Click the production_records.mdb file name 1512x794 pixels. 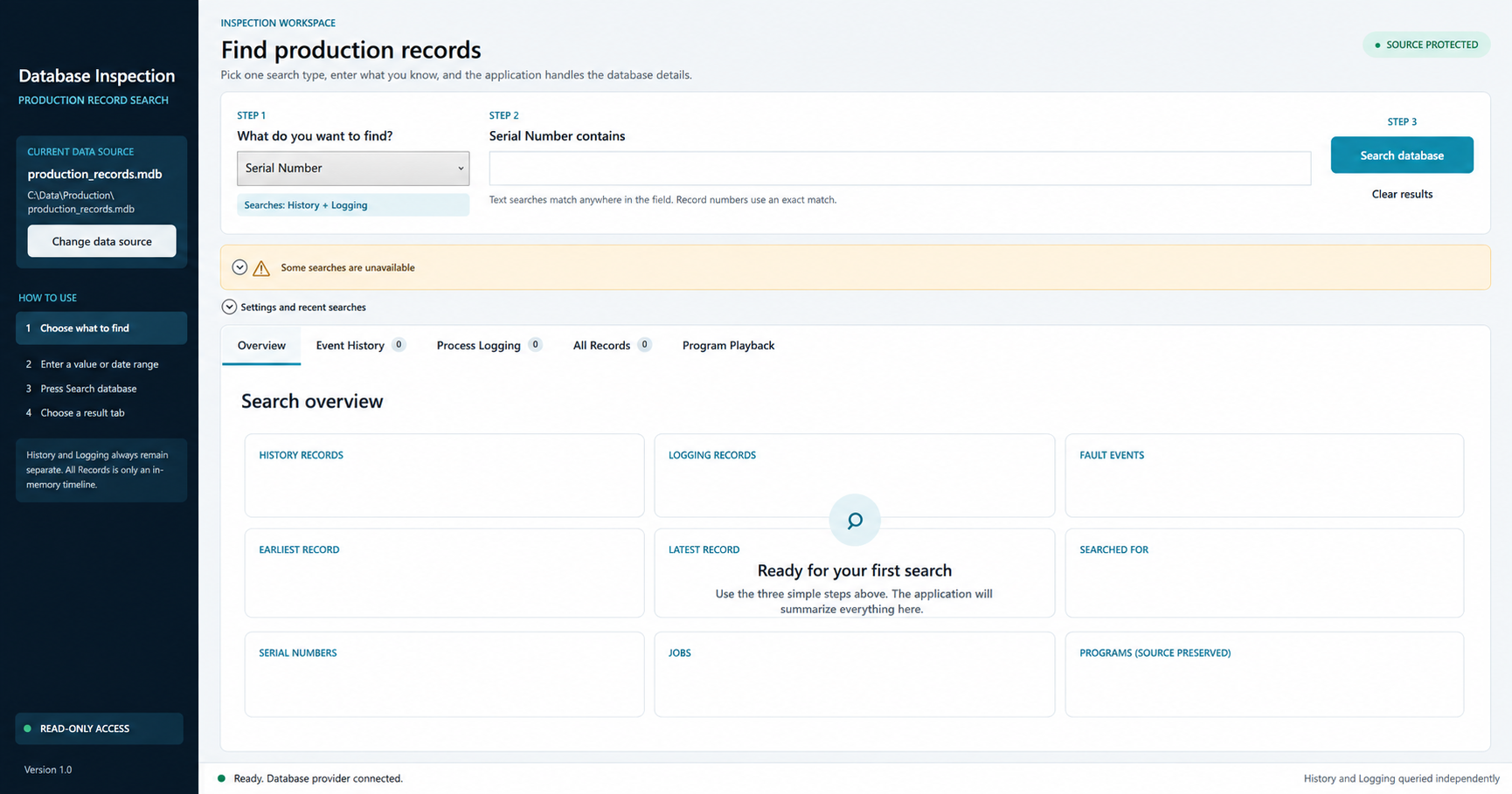(x=94, y=174)
